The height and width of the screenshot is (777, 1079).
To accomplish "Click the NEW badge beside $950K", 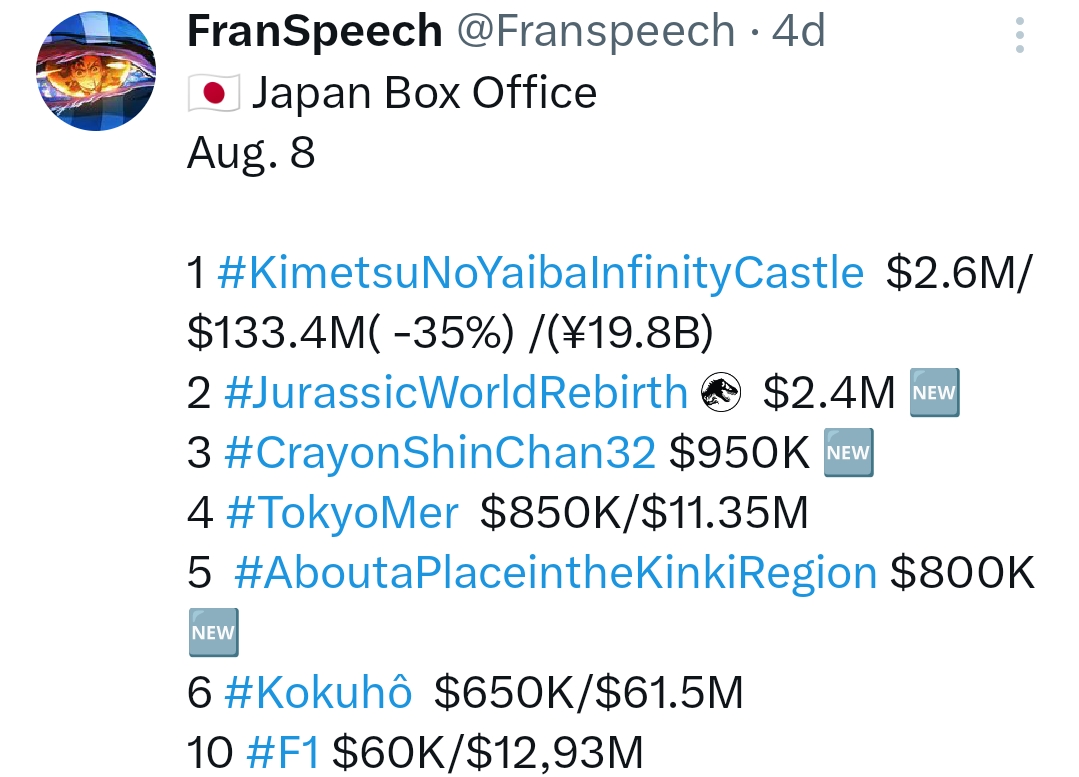I will (x=847, y=453).
